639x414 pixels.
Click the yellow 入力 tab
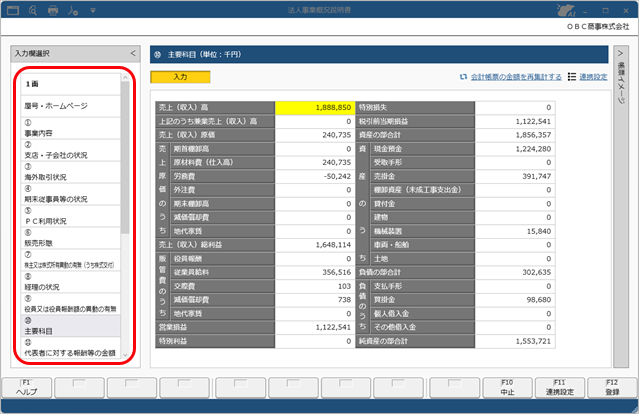181,77
